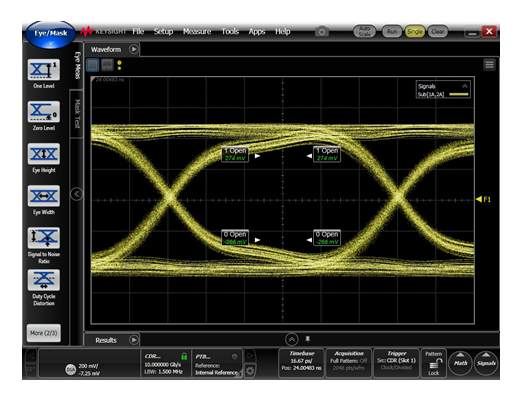Viewport: 532px width, 412px height.
Task: Click the Single button
Action: [x=415, y=32]
